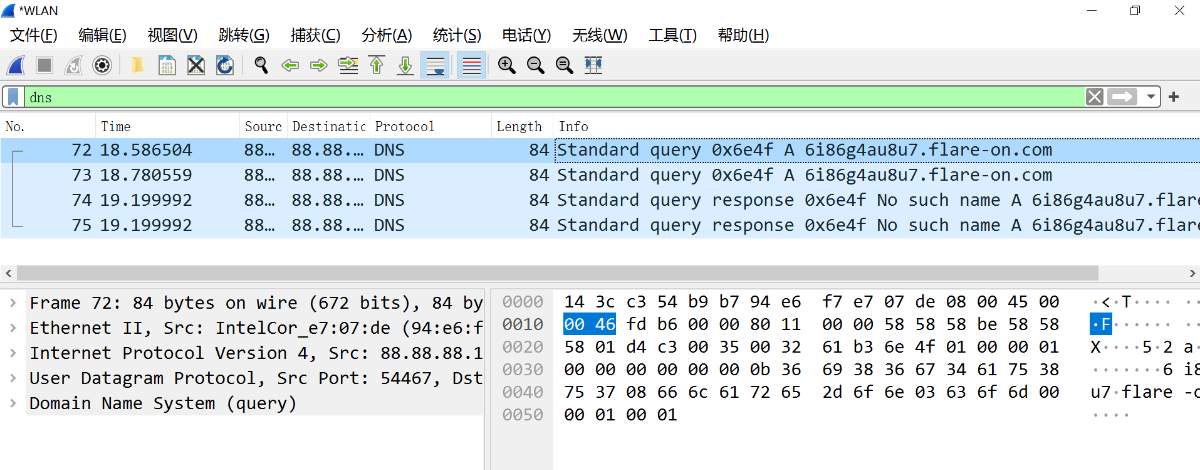Save this capture file
1200x470 pixels.
click(167, 66)
